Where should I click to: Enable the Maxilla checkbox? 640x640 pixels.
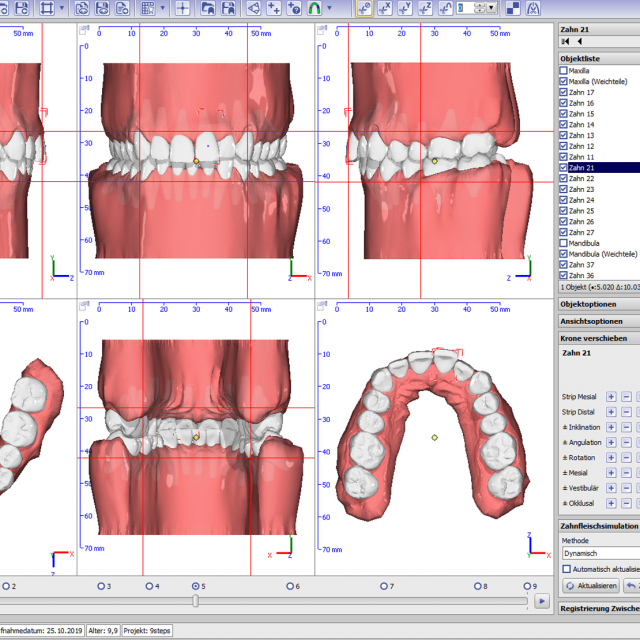564,71
